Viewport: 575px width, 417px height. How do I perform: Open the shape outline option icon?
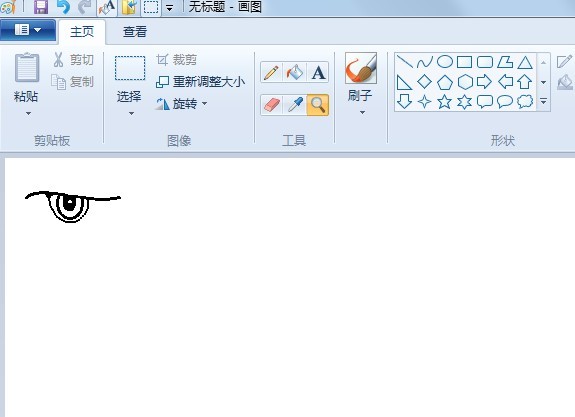[564, 61]
